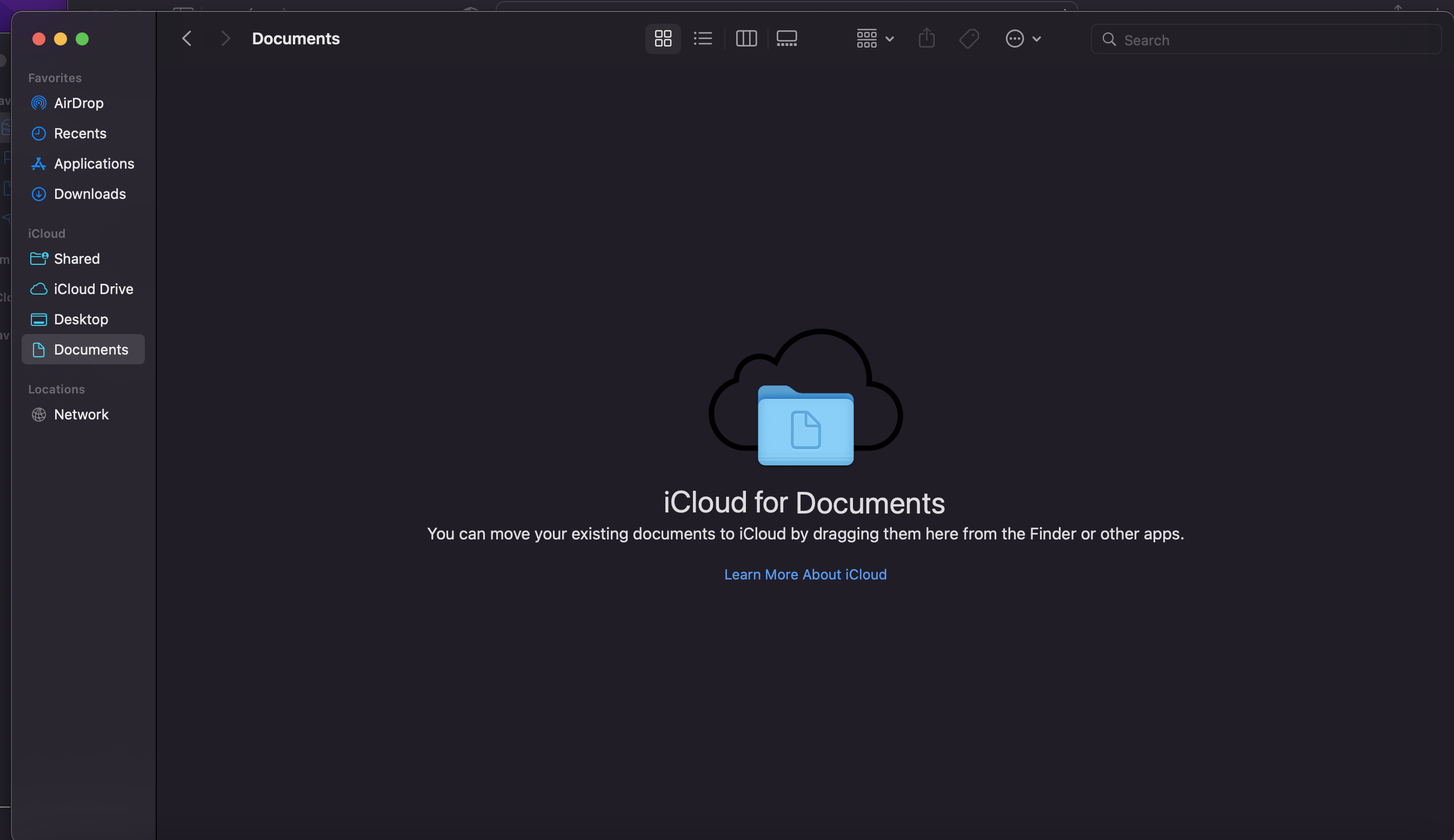Switch to icon view
Screen dimensions: 1454x840
tap(663, 39)
